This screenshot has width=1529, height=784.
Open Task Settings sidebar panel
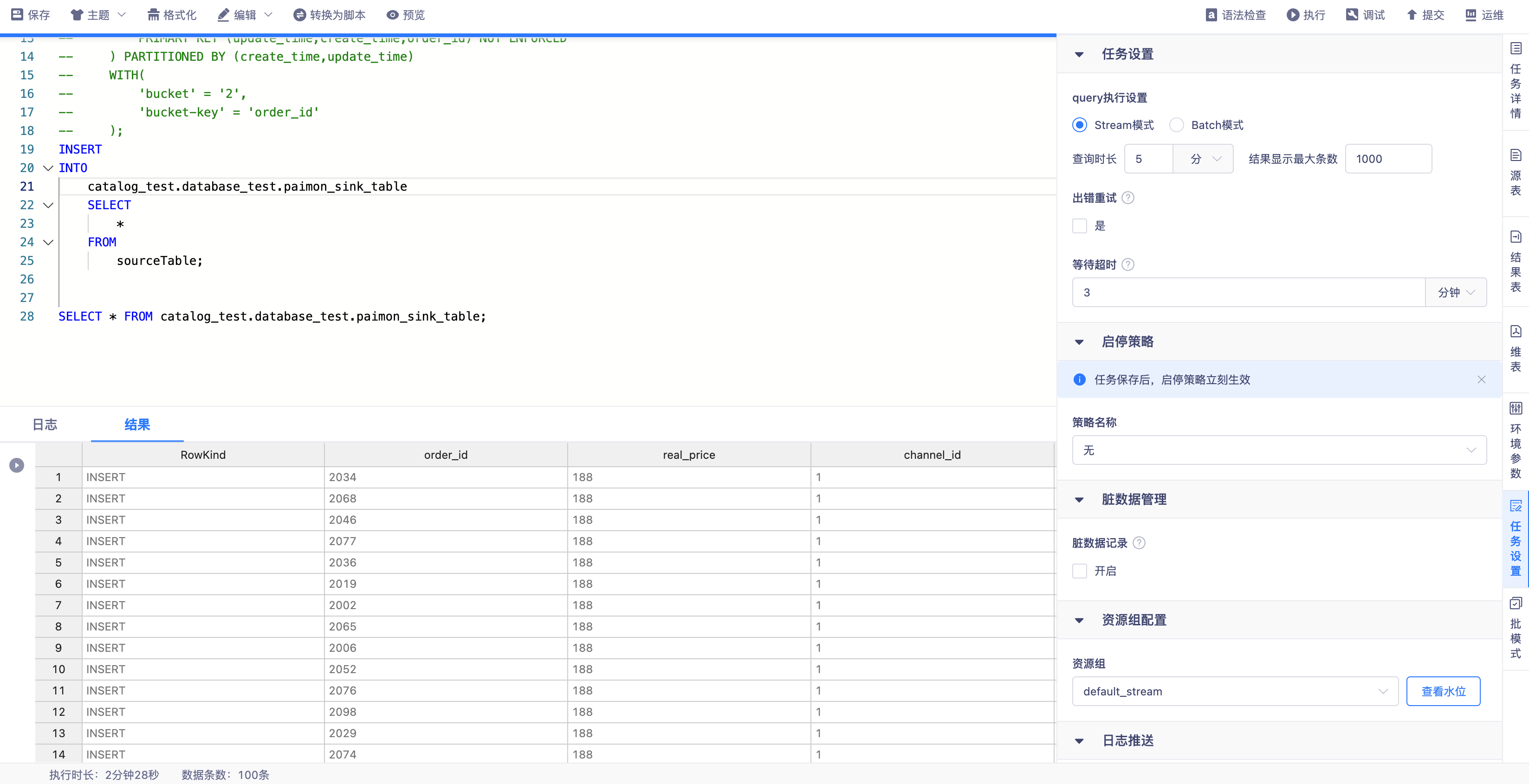(x=1516, y=538)
